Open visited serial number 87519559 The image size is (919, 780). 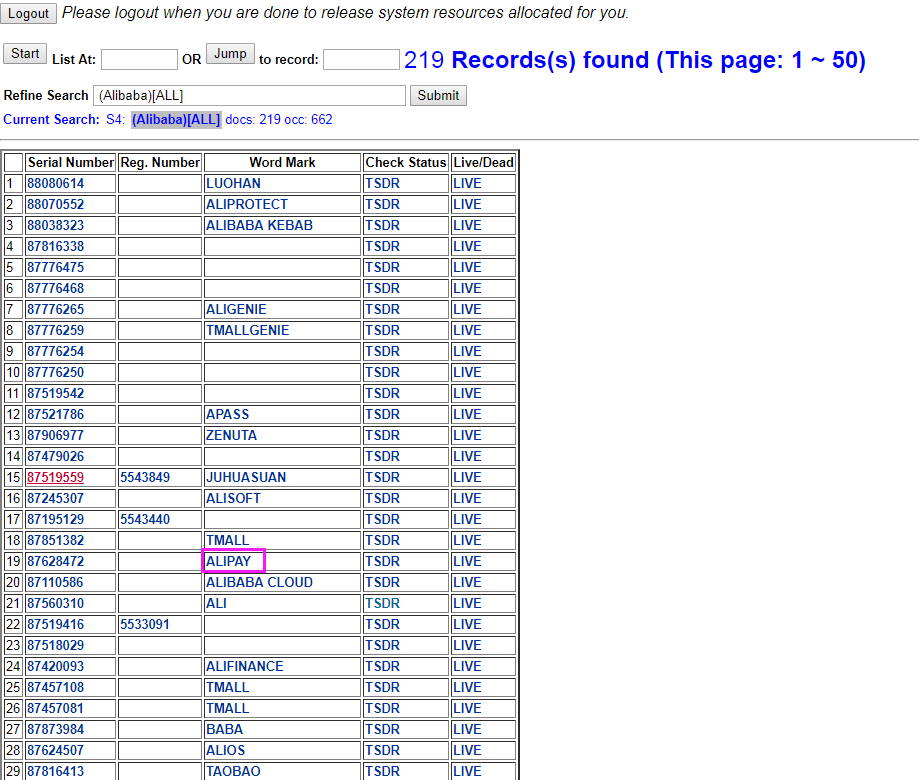coord(56,478)
